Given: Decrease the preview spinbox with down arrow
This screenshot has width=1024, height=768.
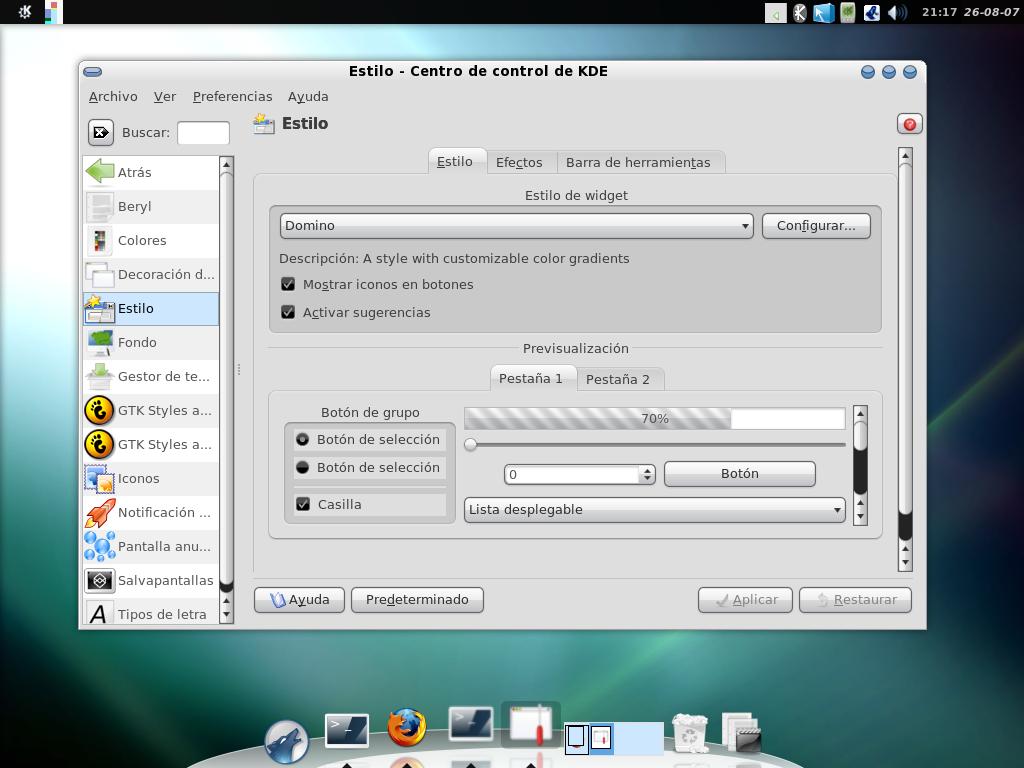Looking at the screenshot, I should (x=647, y=479).
